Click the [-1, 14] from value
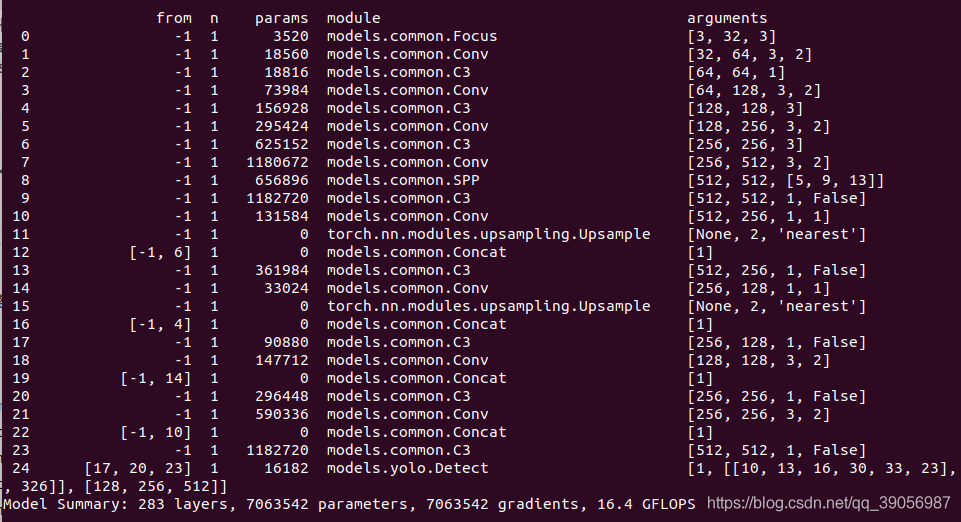Viewport: 961px width, 522px height. [156, 378]
